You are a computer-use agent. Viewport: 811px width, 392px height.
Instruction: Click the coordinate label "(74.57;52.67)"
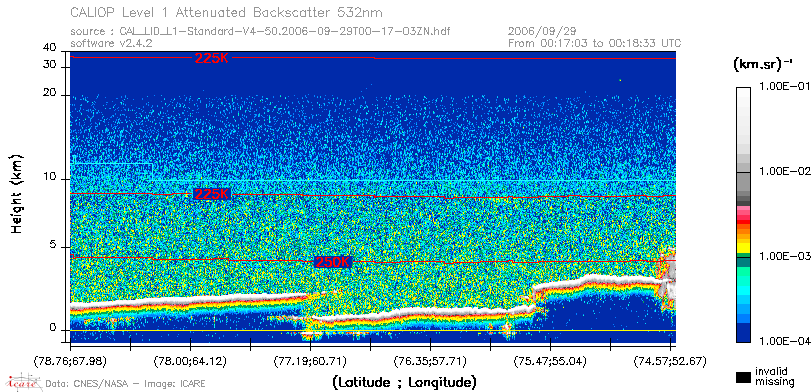(670, 361)
